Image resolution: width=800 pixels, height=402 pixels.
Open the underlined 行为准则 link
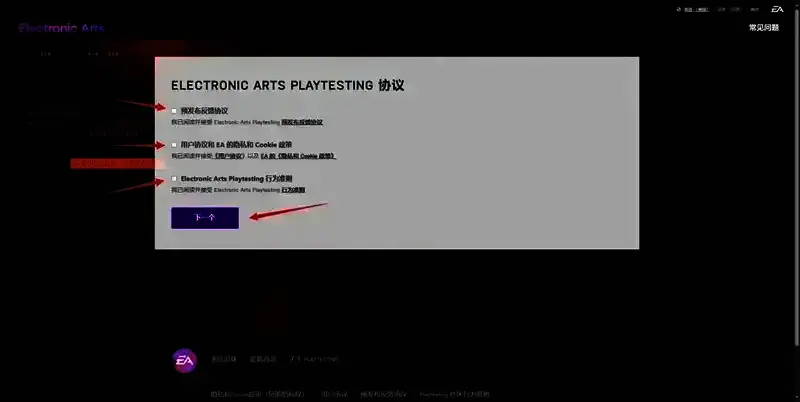click(x=293, y=190)
